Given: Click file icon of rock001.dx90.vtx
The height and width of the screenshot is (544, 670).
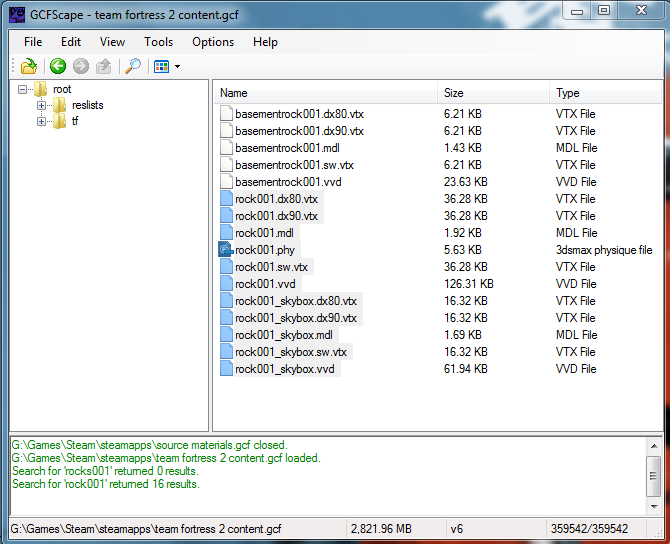Looking at the screenshot, I should coord(226,216).
